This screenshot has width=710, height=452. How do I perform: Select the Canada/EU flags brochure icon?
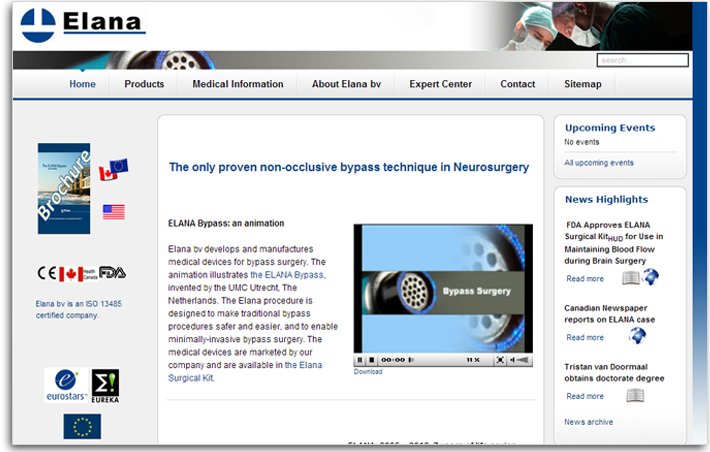coord(113,169)
